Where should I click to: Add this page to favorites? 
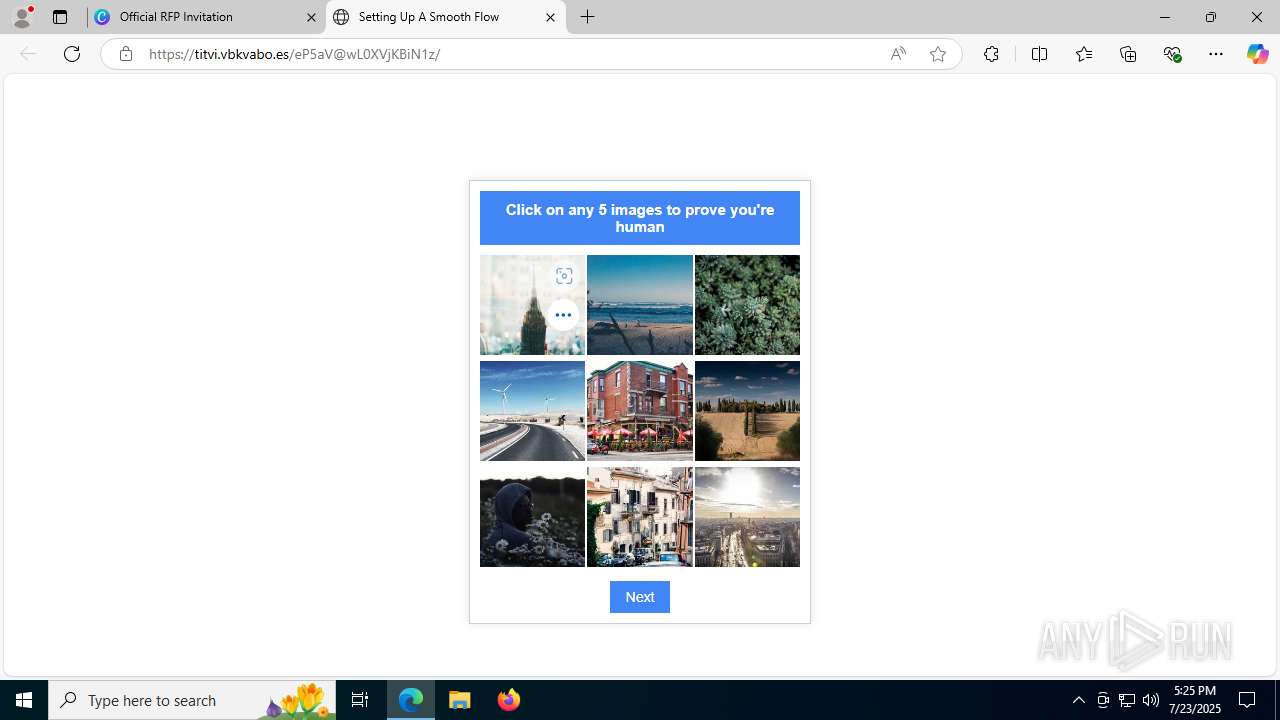coord(938,54)
